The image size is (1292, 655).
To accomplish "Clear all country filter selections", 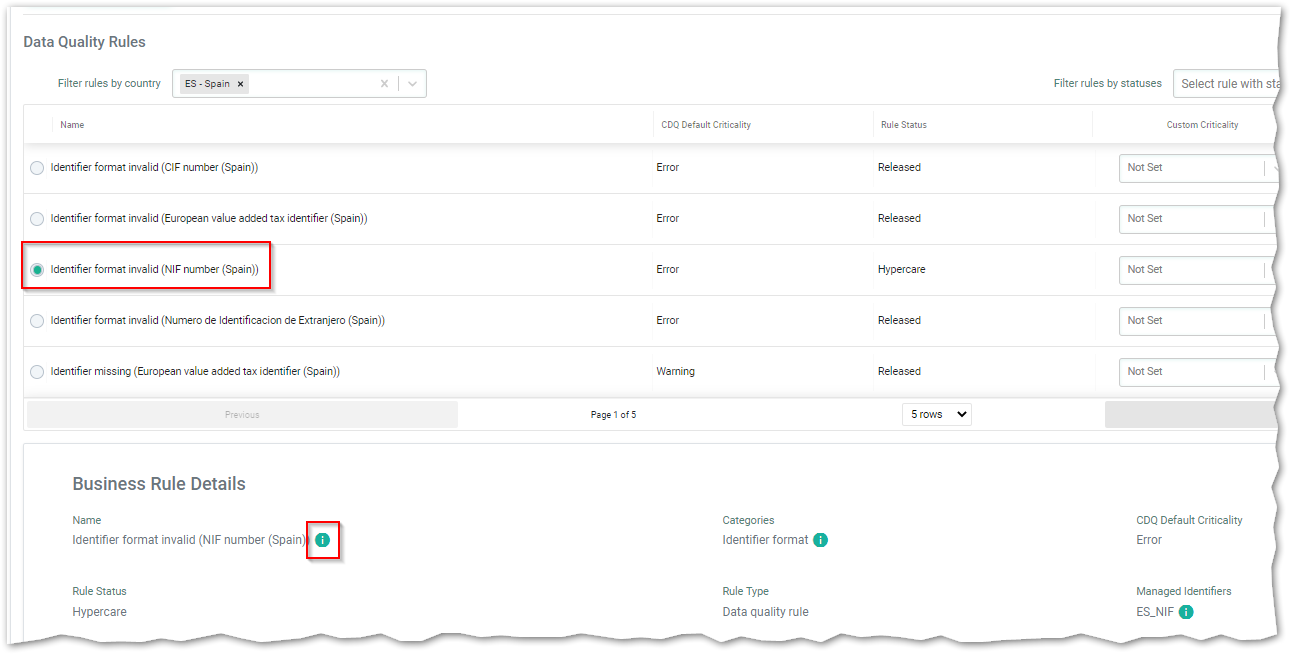I will pyautogui.click(x=384, y=84).
